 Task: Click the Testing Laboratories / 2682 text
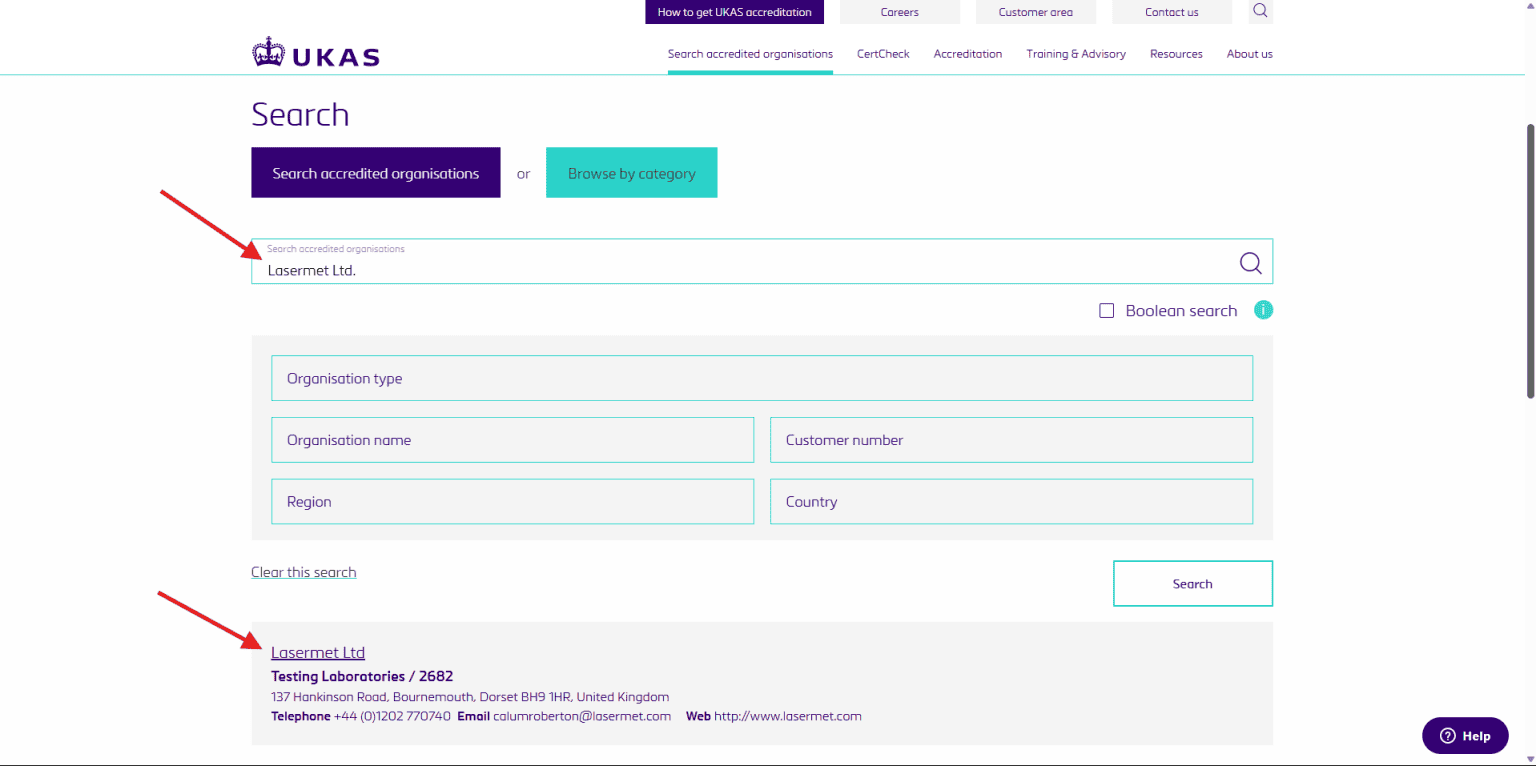362,676
